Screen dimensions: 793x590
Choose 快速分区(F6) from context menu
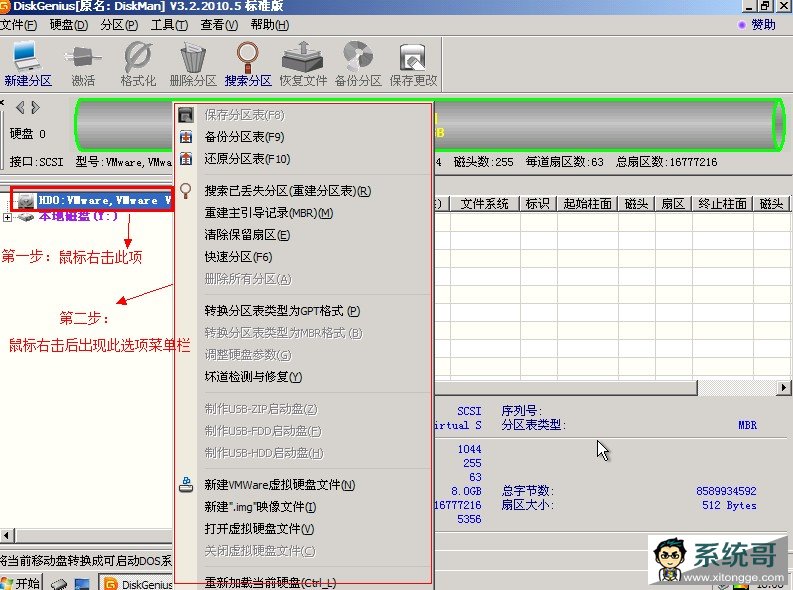coord(238,257)
